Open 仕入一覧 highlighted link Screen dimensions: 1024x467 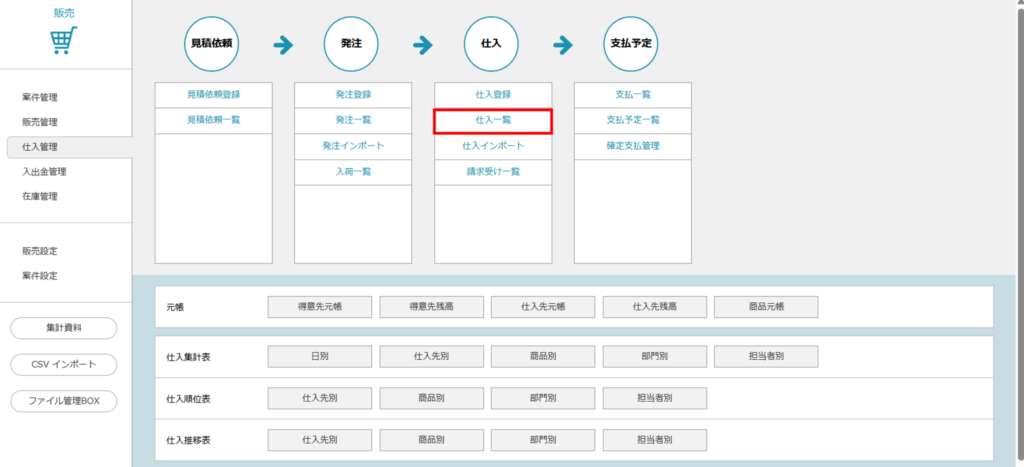[x=492, y=120]
